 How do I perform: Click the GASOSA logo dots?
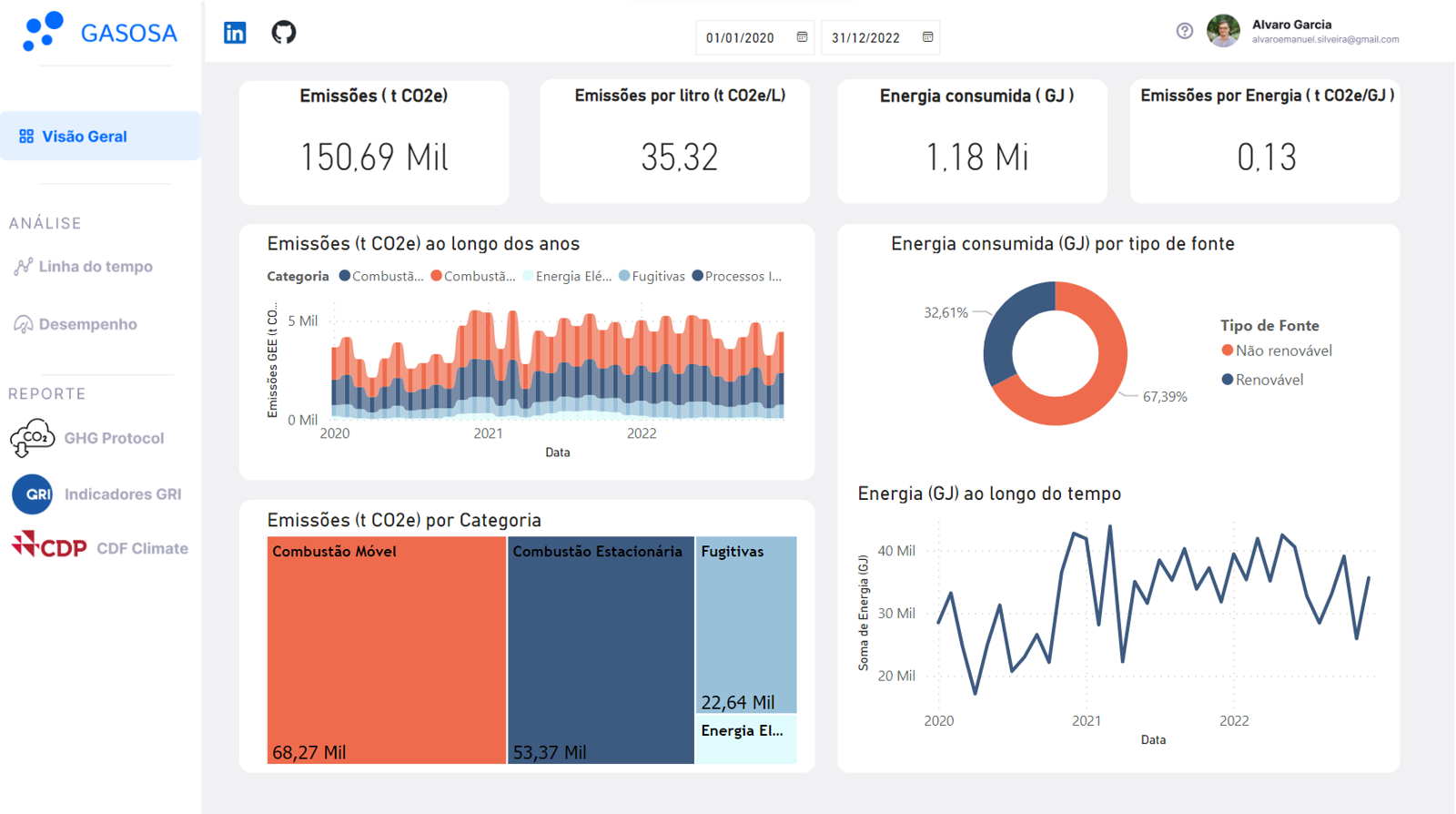43,32
